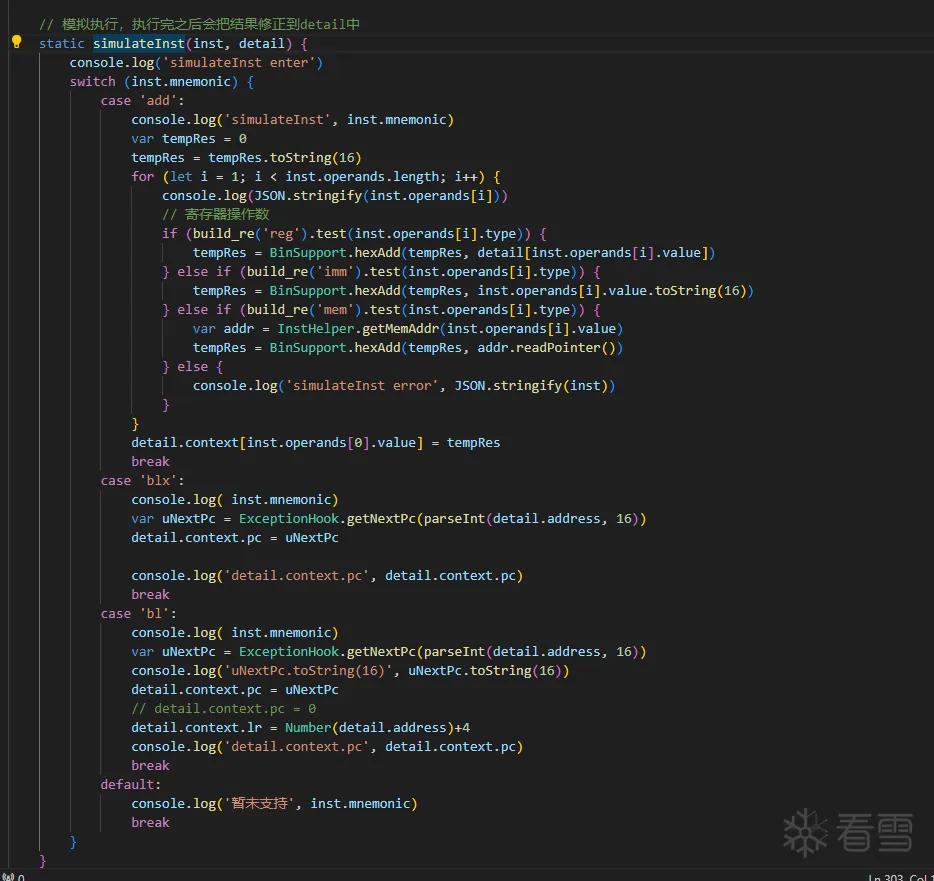This screenshot has width=934, height=881.
Task: Click the Ln 303 cursor position indicator
Action: [x=900, y=877]
